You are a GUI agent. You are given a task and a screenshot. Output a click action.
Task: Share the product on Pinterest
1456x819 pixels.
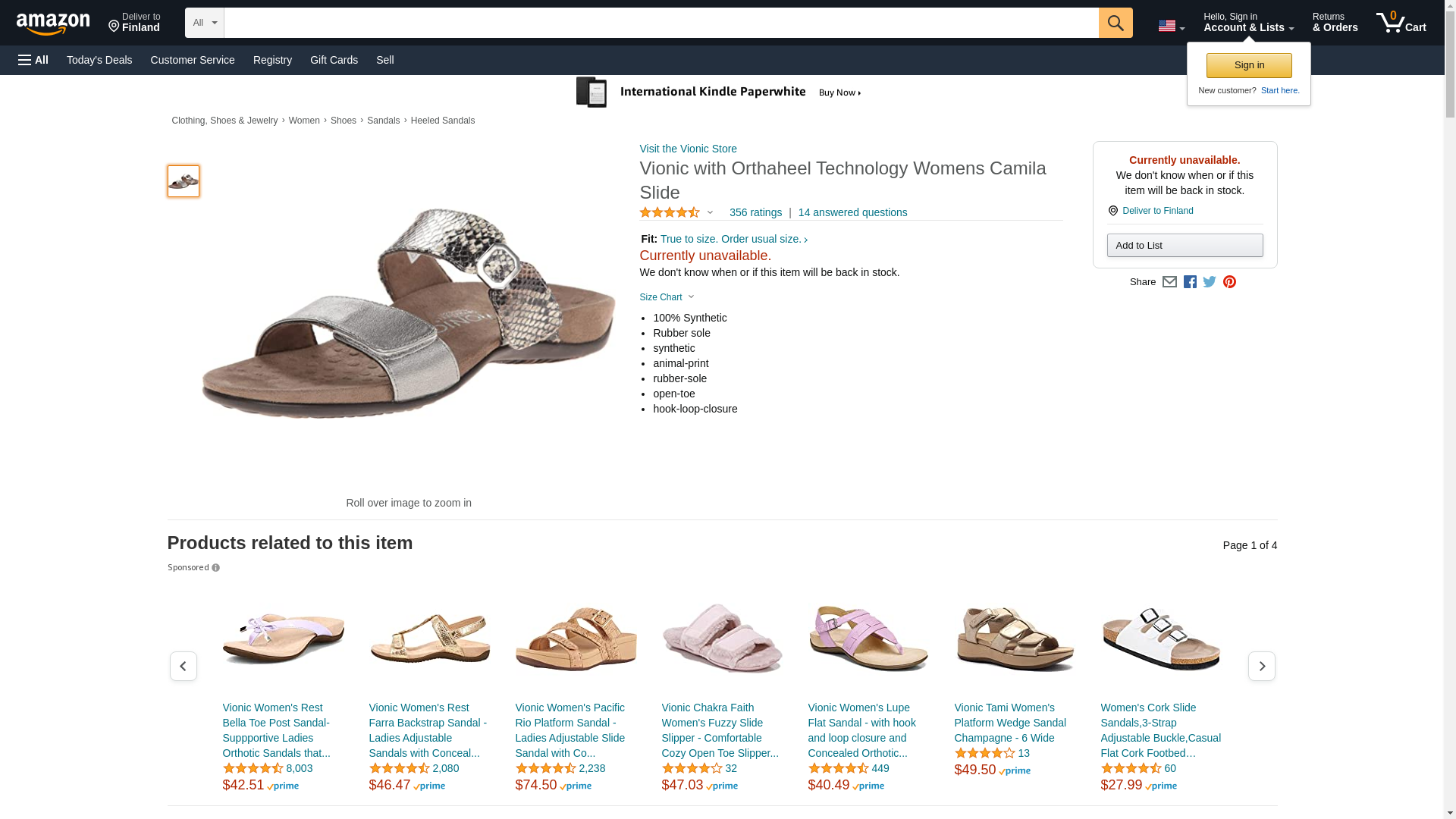(1229, 282)
